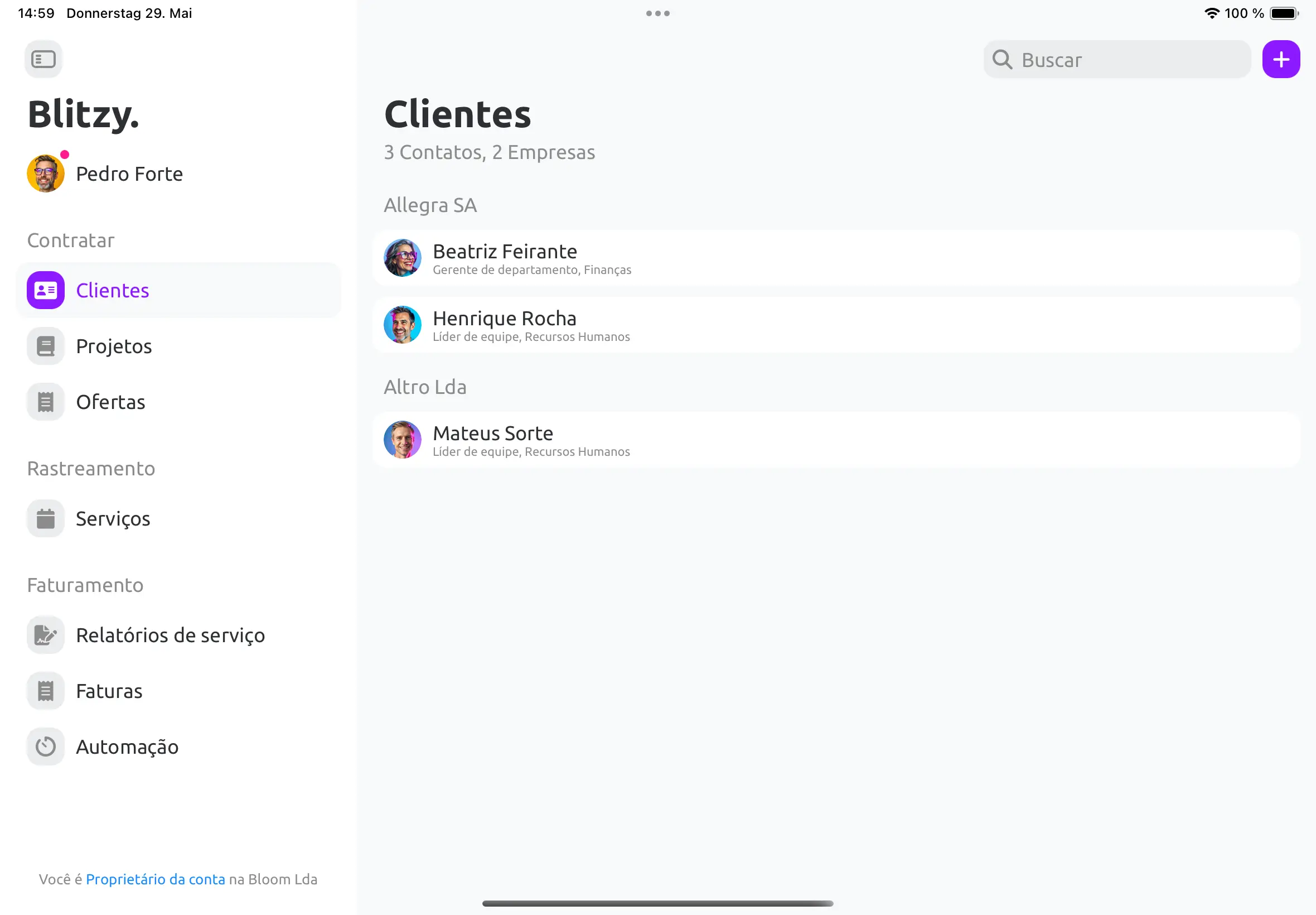Click Beatriz Feirante's avatar photo

click(x=403, y=258)
